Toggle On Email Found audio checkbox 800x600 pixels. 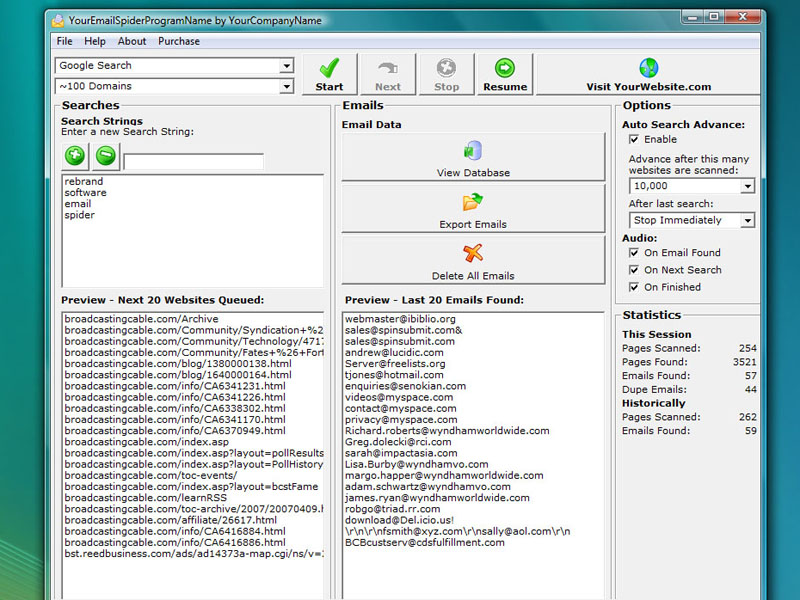[x=634, y=253]
